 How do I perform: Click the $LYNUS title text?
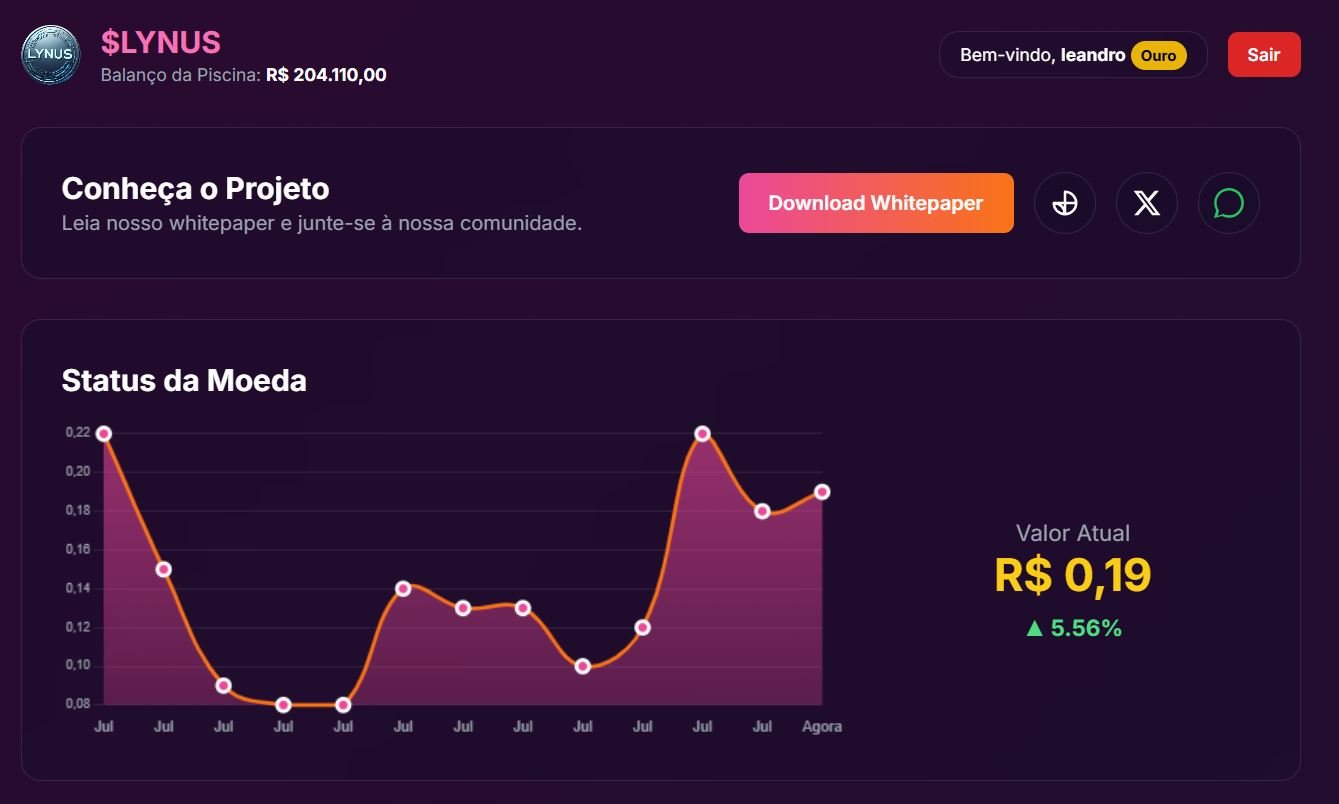coord(161,42)
